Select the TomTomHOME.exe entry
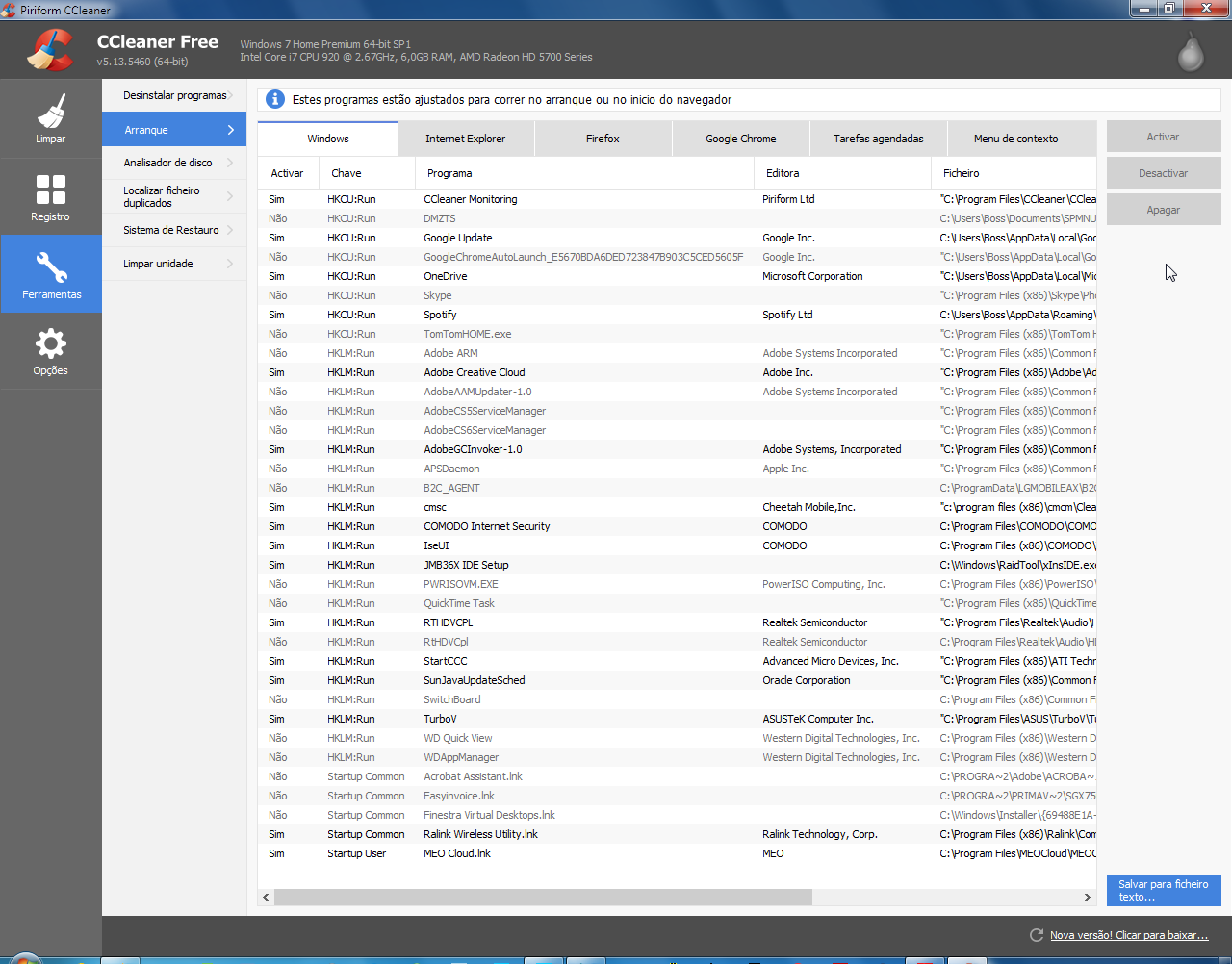Image resolution: width=1232 pixels, height=964 pixels. [x=677, y=334]
